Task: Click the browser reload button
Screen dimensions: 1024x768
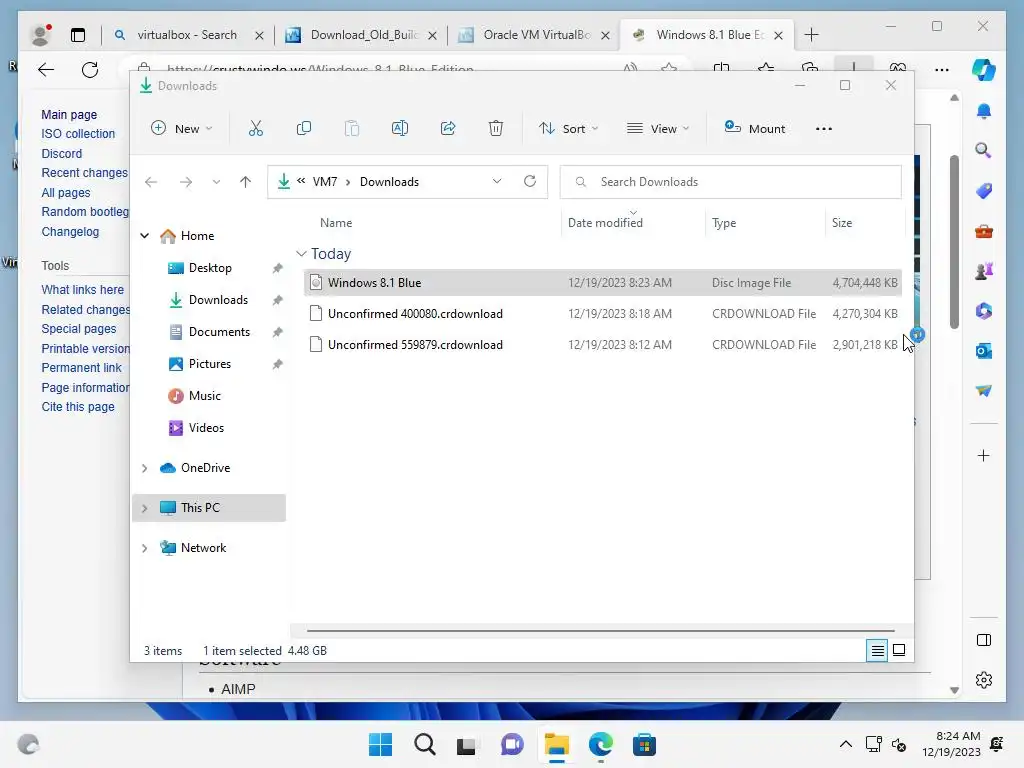Action: point(90,70)
